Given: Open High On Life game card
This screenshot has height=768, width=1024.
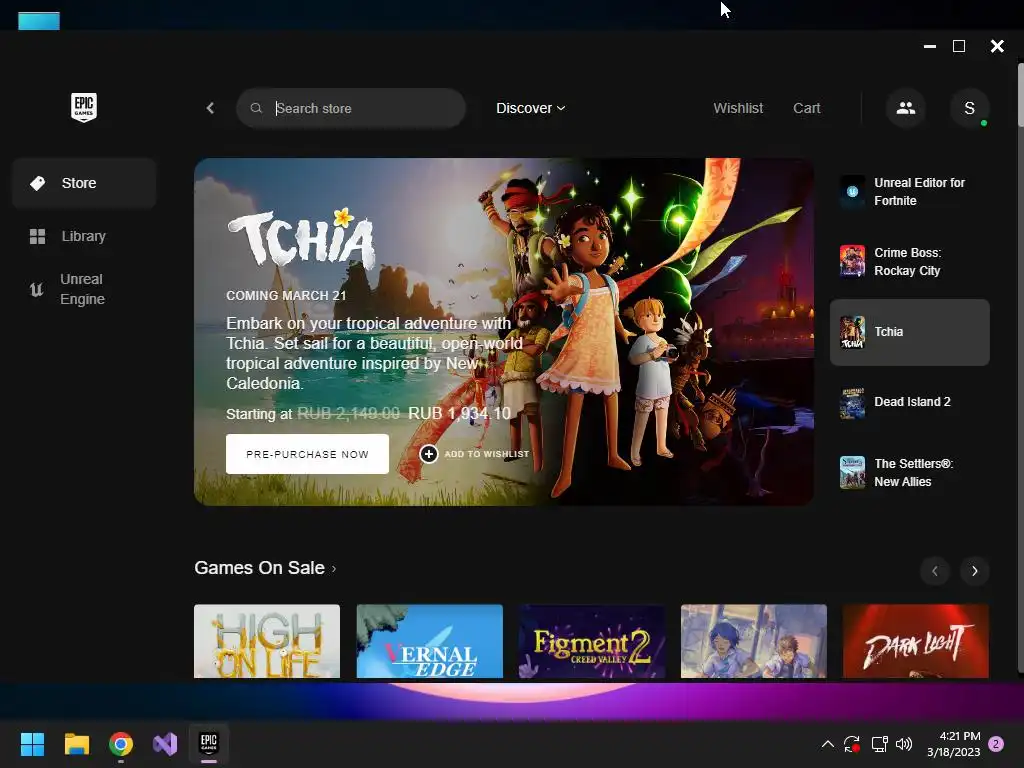Looking at the screenshot, I should tap(267, 641).
